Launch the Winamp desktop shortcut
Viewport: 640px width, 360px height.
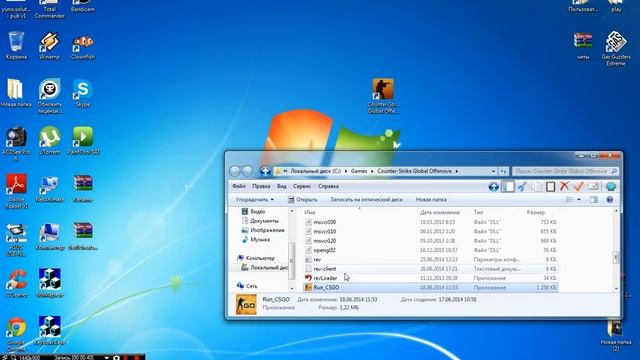click(x=49, y=46)
